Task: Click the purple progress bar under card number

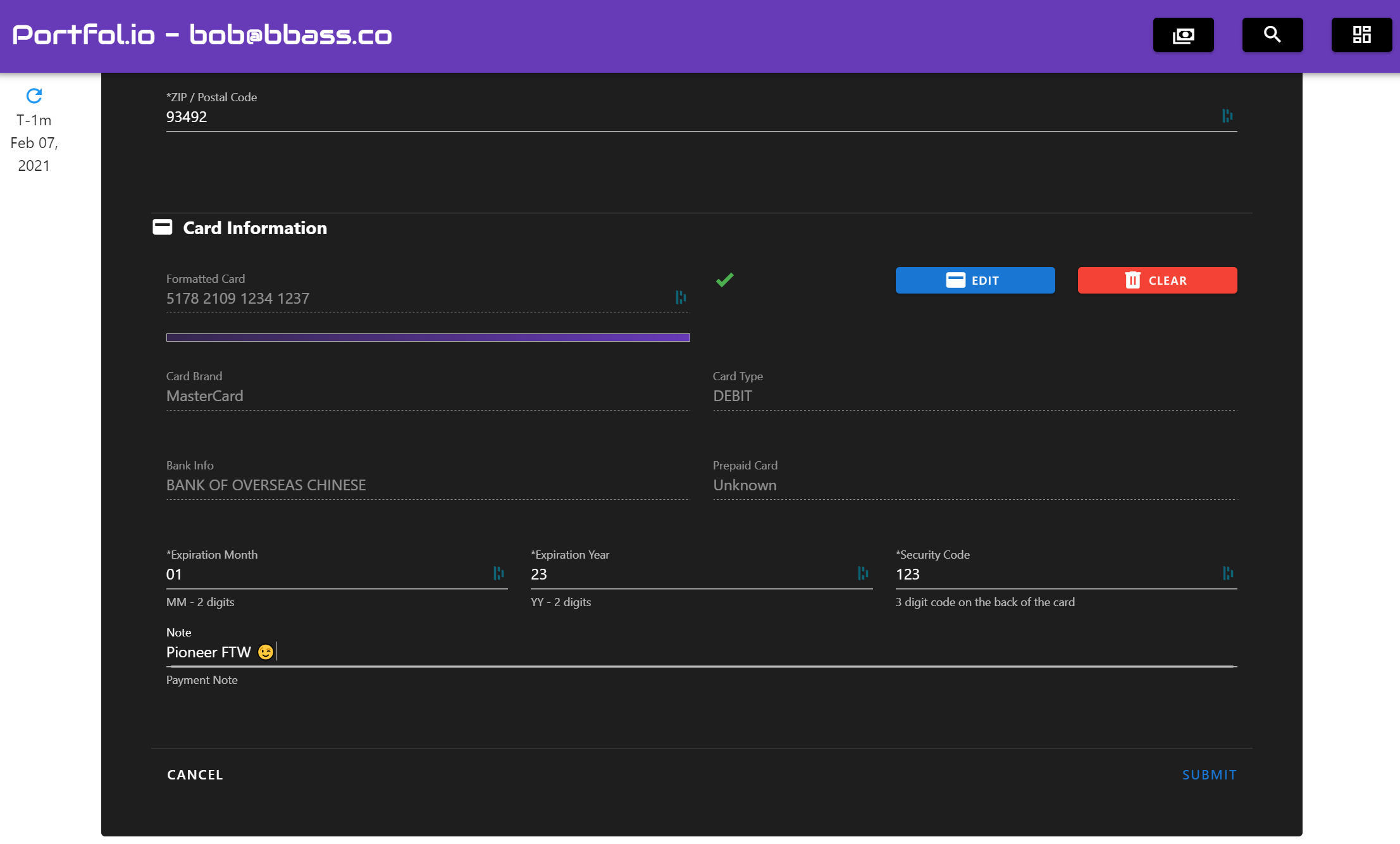Action: [428, 337]
